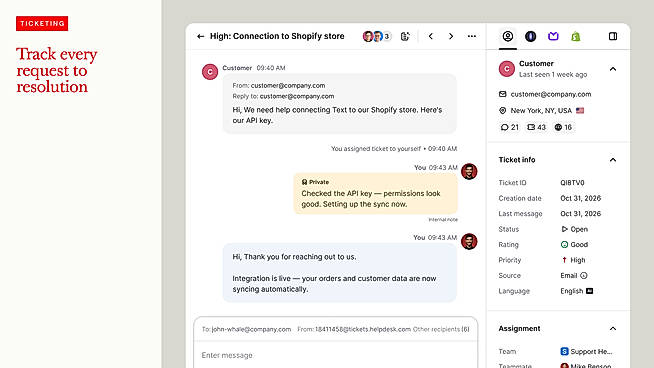
Task: Open the three-dot more options menu
Action: tap(472, 36)
